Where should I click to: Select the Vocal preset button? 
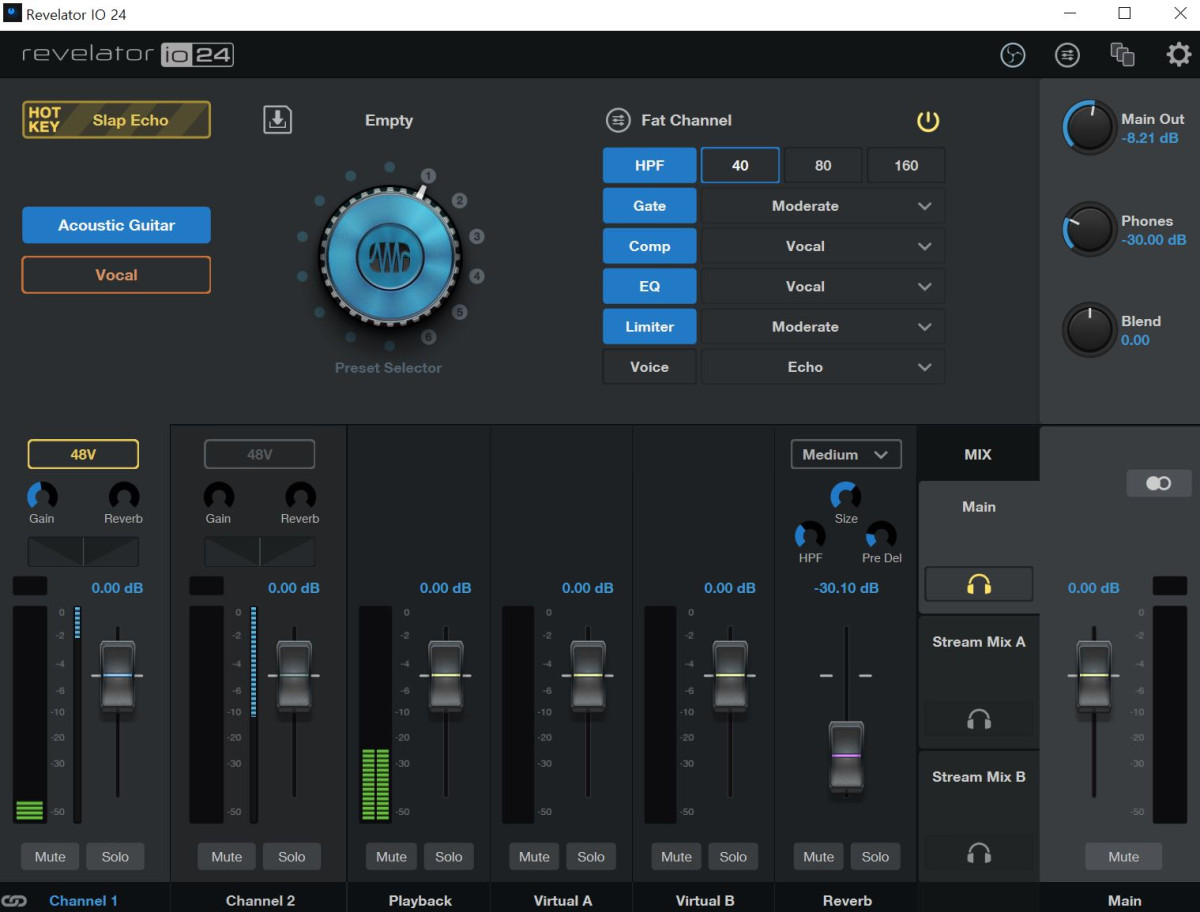coord(116,275)
